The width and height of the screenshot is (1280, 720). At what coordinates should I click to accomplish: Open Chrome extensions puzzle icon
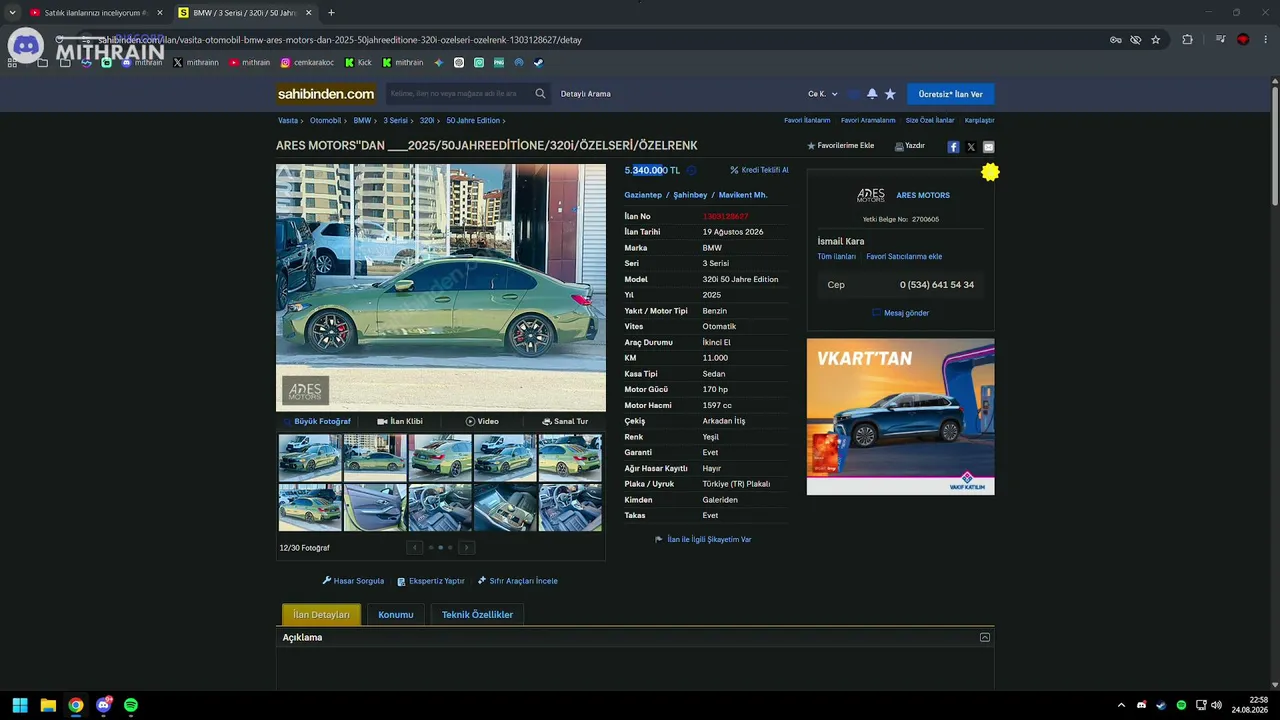tap(1188, 40)
